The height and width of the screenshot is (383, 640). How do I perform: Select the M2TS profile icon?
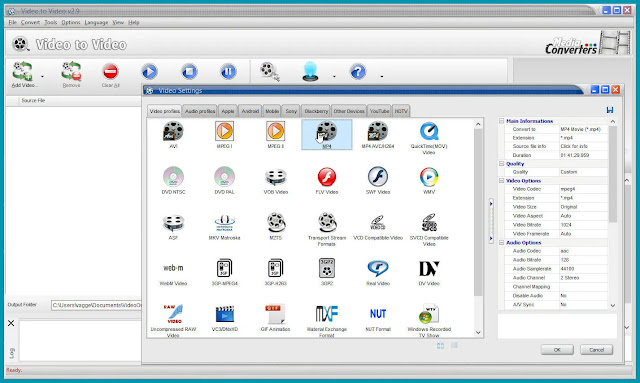276,223
